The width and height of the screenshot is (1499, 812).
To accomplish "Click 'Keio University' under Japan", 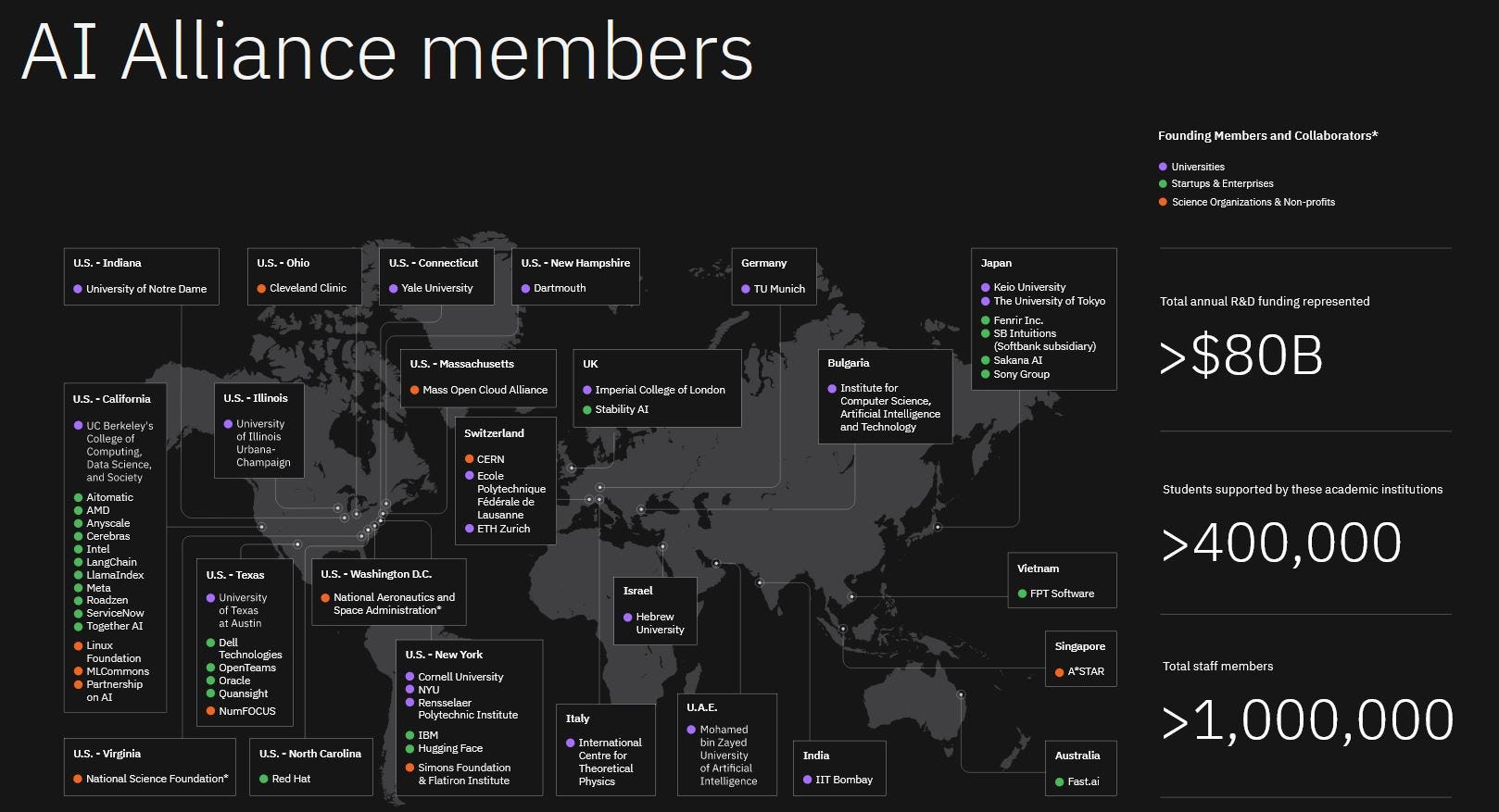I will (1029, 287).
